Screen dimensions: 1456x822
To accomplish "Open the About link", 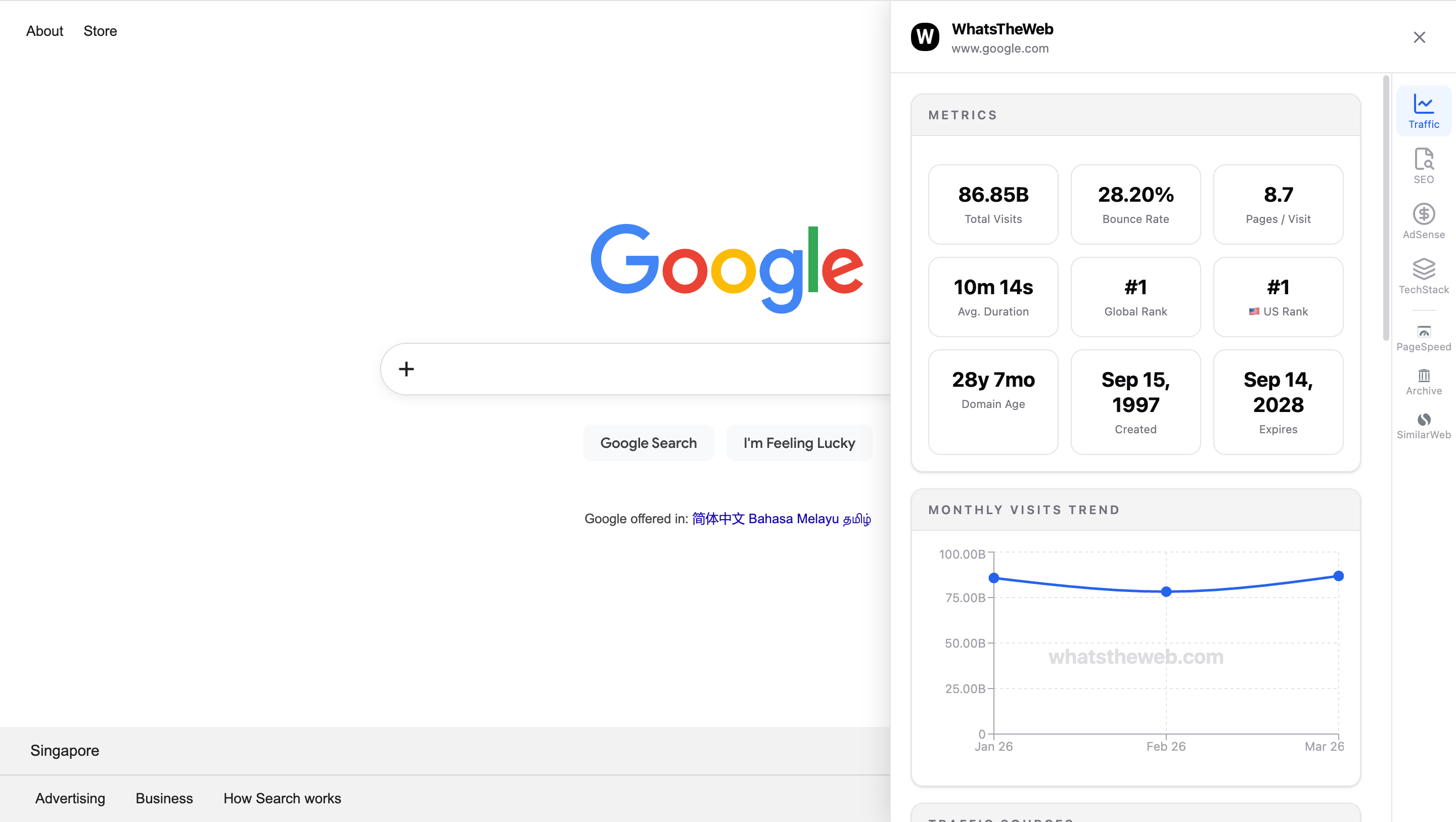I will click(x=44, y=31).
